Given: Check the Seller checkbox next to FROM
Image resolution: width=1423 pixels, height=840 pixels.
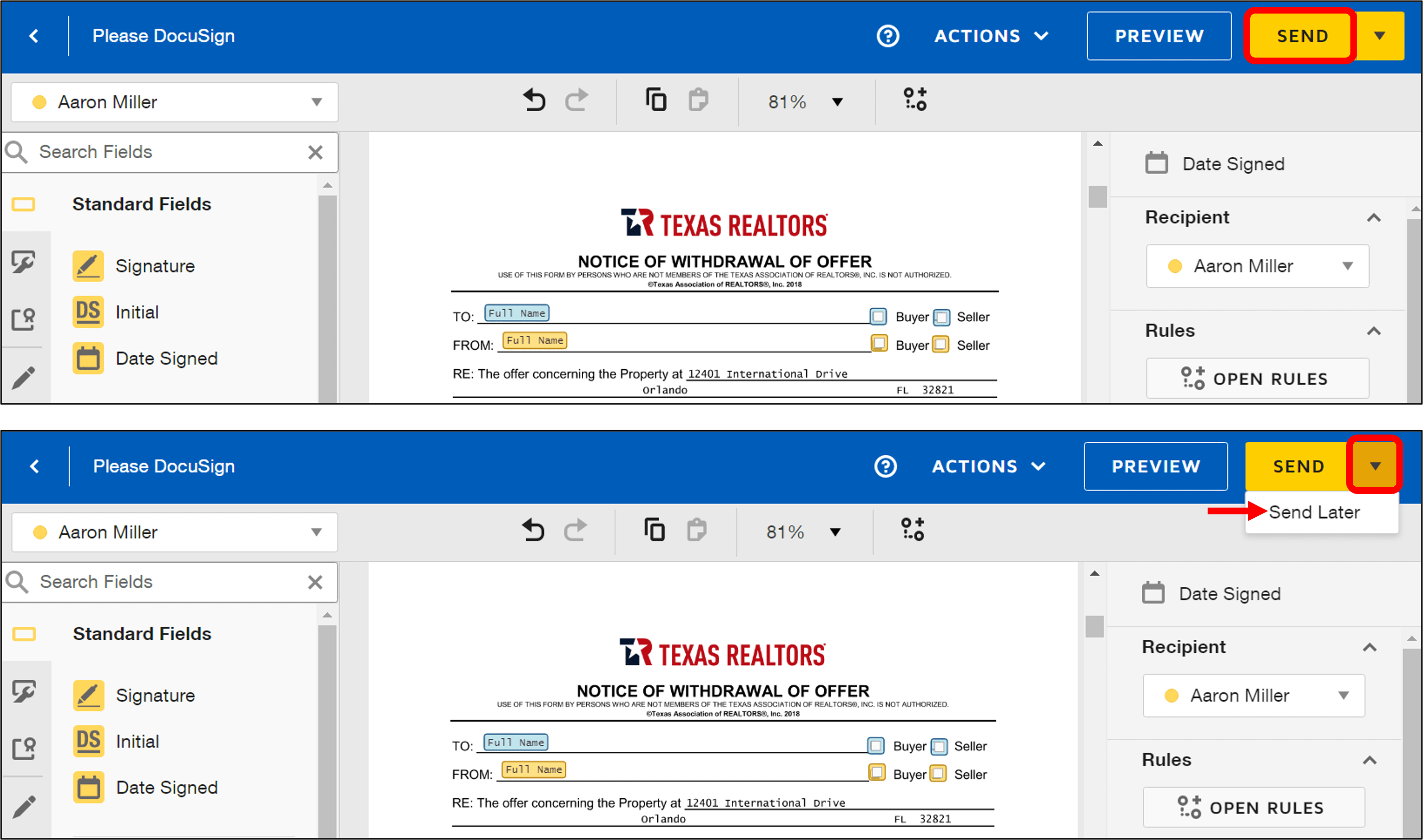Looking at the screenshot, I should point(941,344).
